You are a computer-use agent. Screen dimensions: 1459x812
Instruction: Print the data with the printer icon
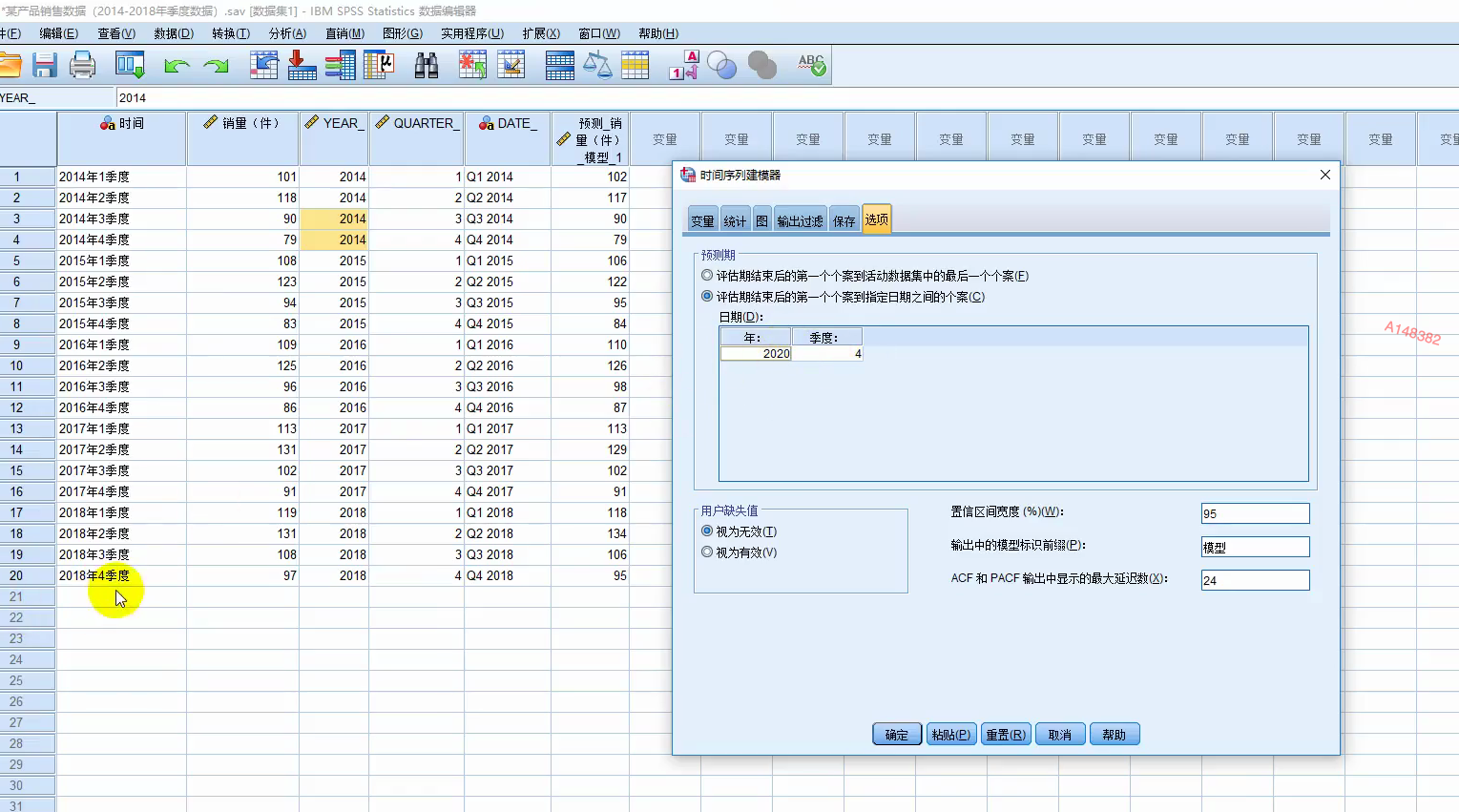coord(83,65)
